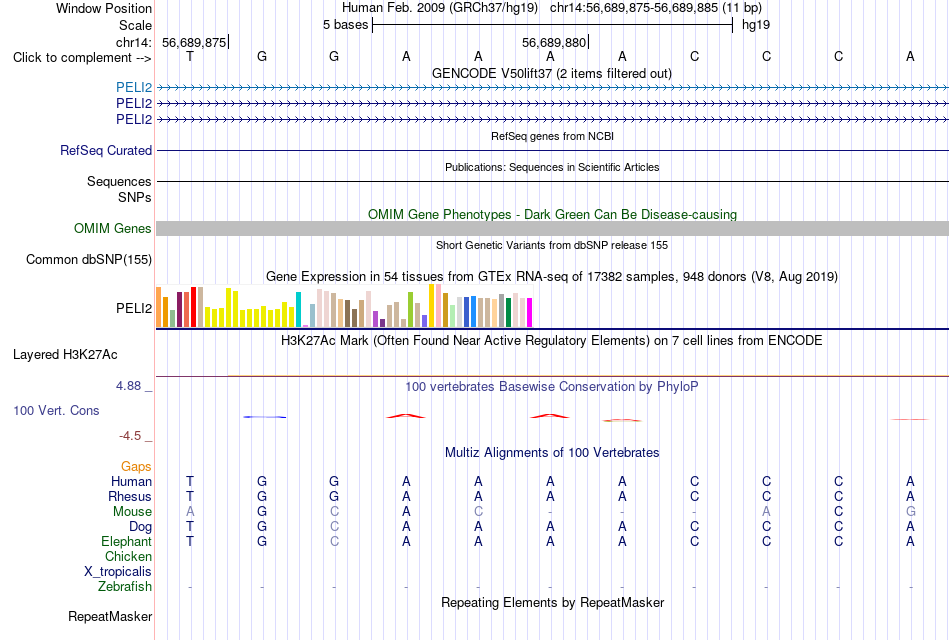Click the 56,689,875 position marker

click(194, 42)
